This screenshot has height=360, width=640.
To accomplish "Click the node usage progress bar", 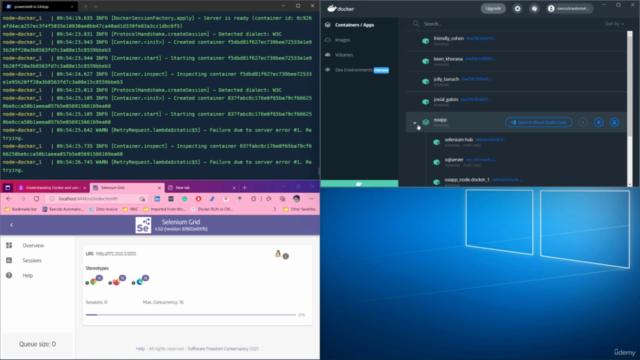I will 191,315.
